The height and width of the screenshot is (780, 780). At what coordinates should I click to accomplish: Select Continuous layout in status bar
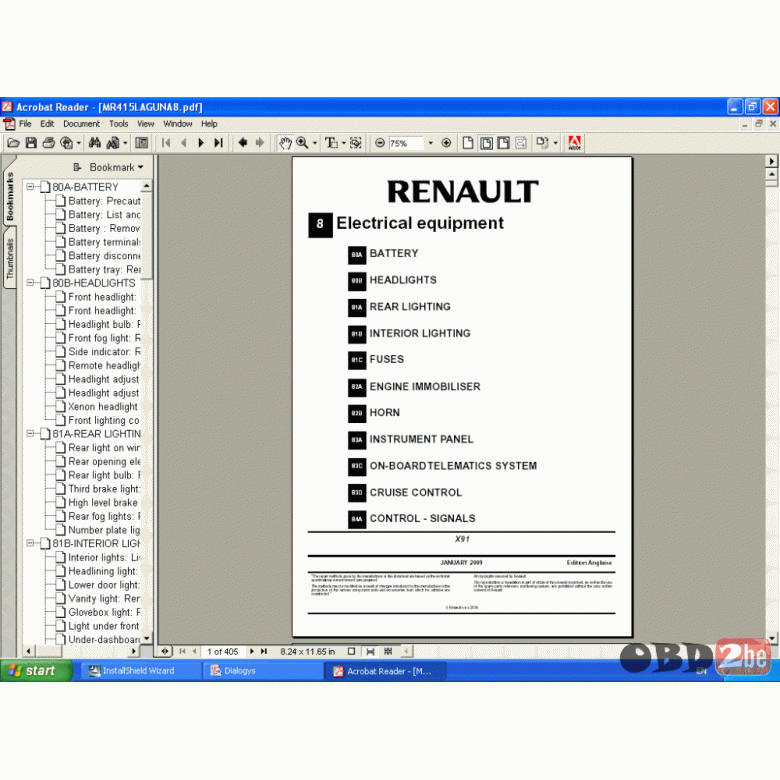pos(370,652)
